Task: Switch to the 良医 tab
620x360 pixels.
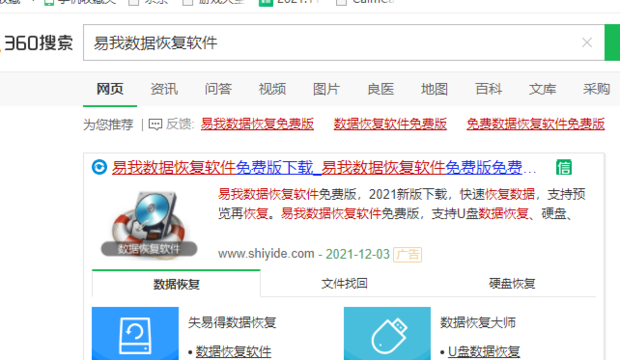Action: (x=380, y=89)
